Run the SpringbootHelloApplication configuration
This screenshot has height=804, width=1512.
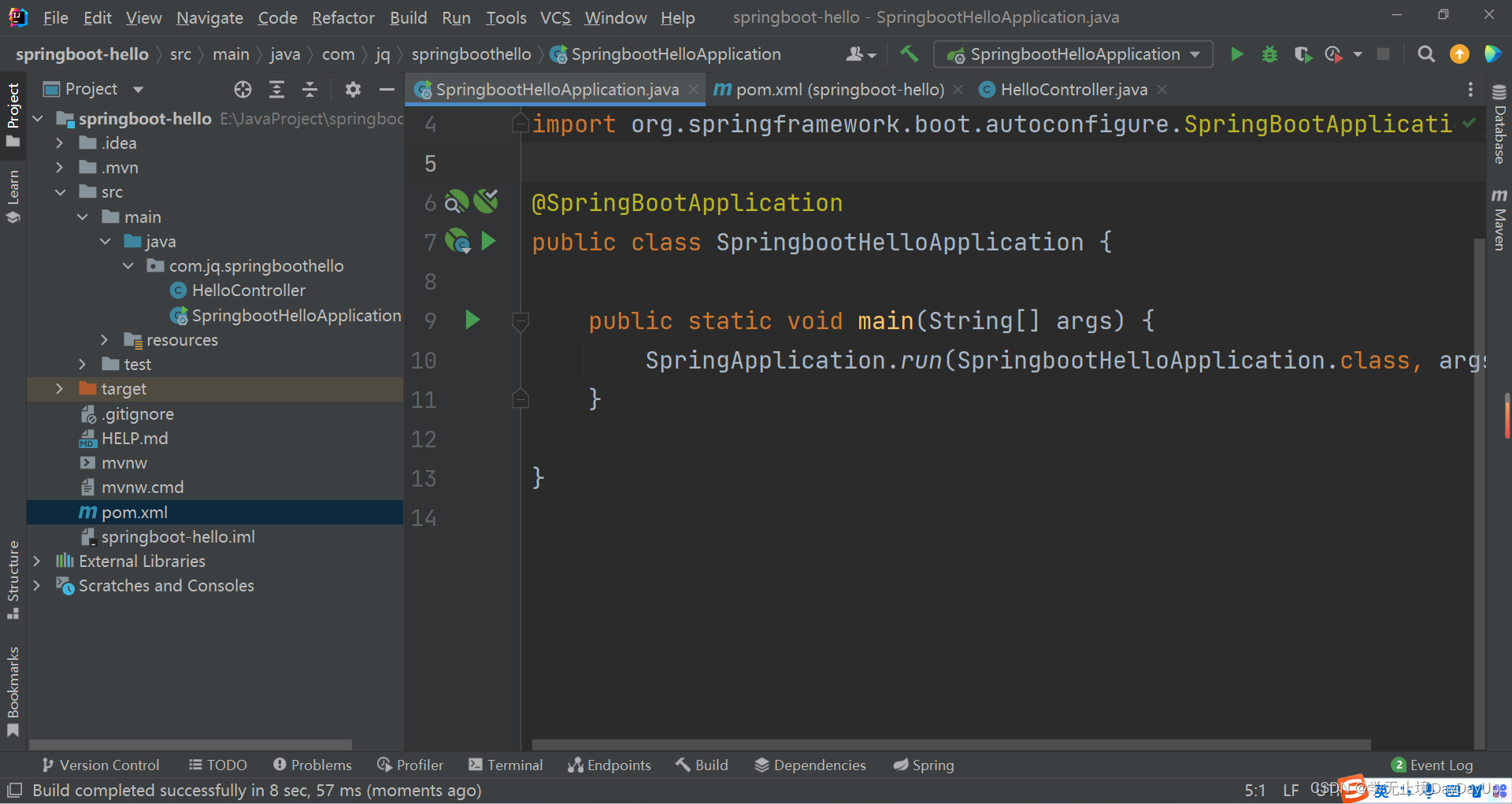pos(1237,54)
